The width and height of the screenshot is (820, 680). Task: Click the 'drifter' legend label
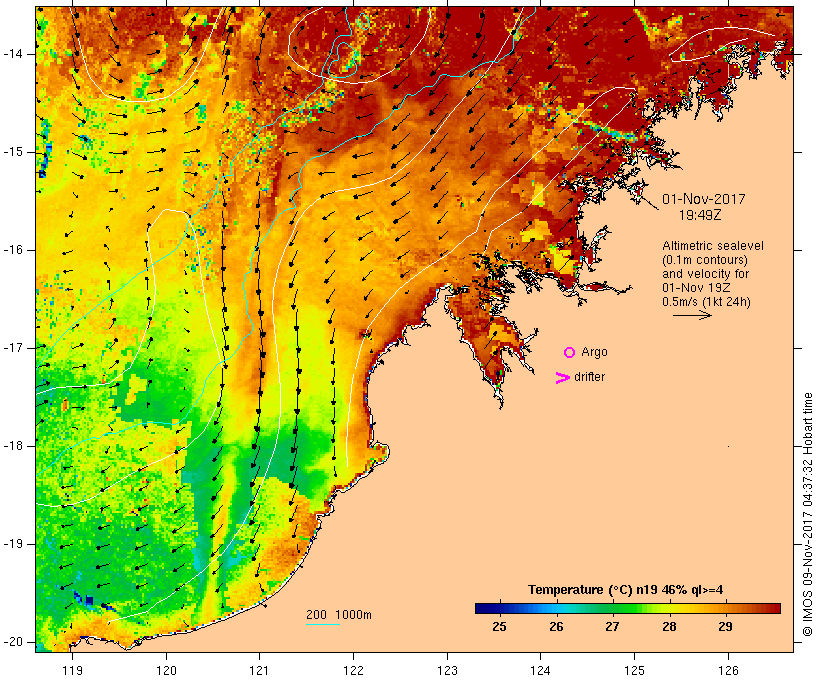pyautogui.click(x=589, y=377)
